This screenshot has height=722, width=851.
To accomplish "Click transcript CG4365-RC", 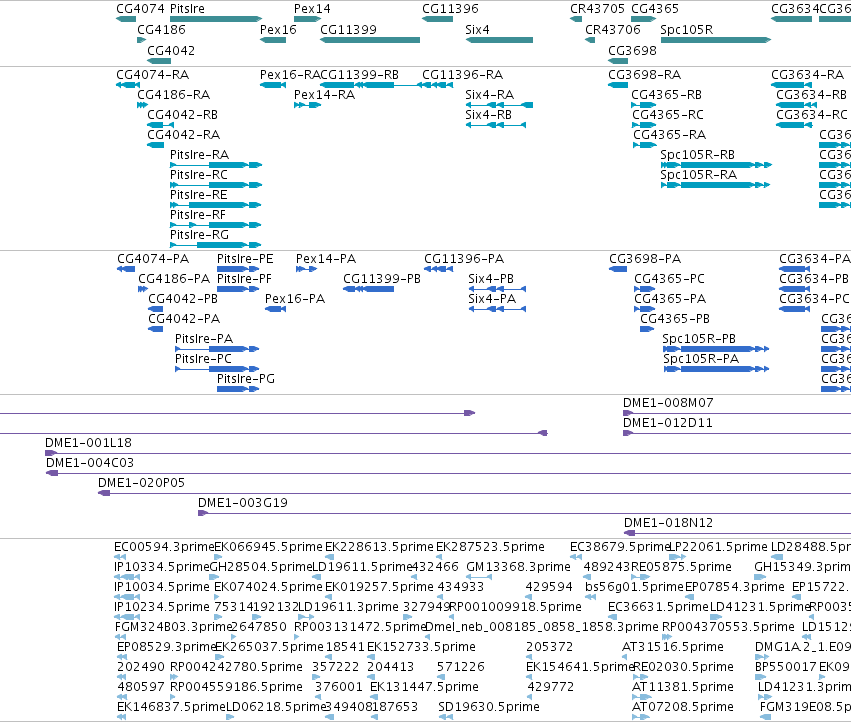I will [668, 115].
